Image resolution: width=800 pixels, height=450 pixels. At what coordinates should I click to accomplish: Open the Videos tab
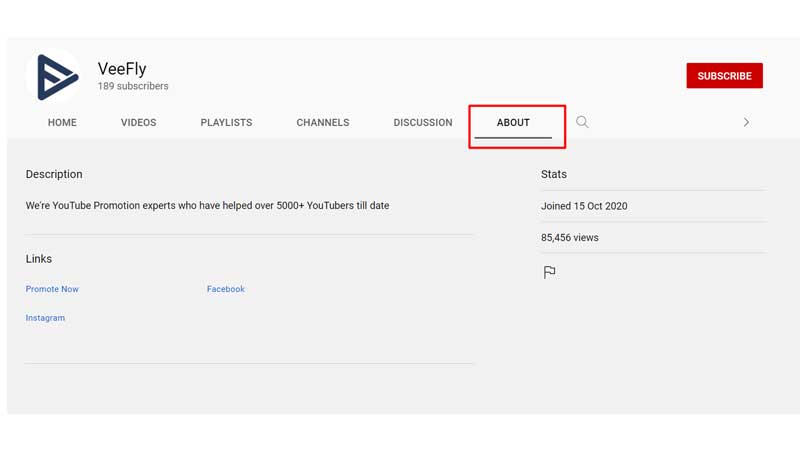coord(138,122)
